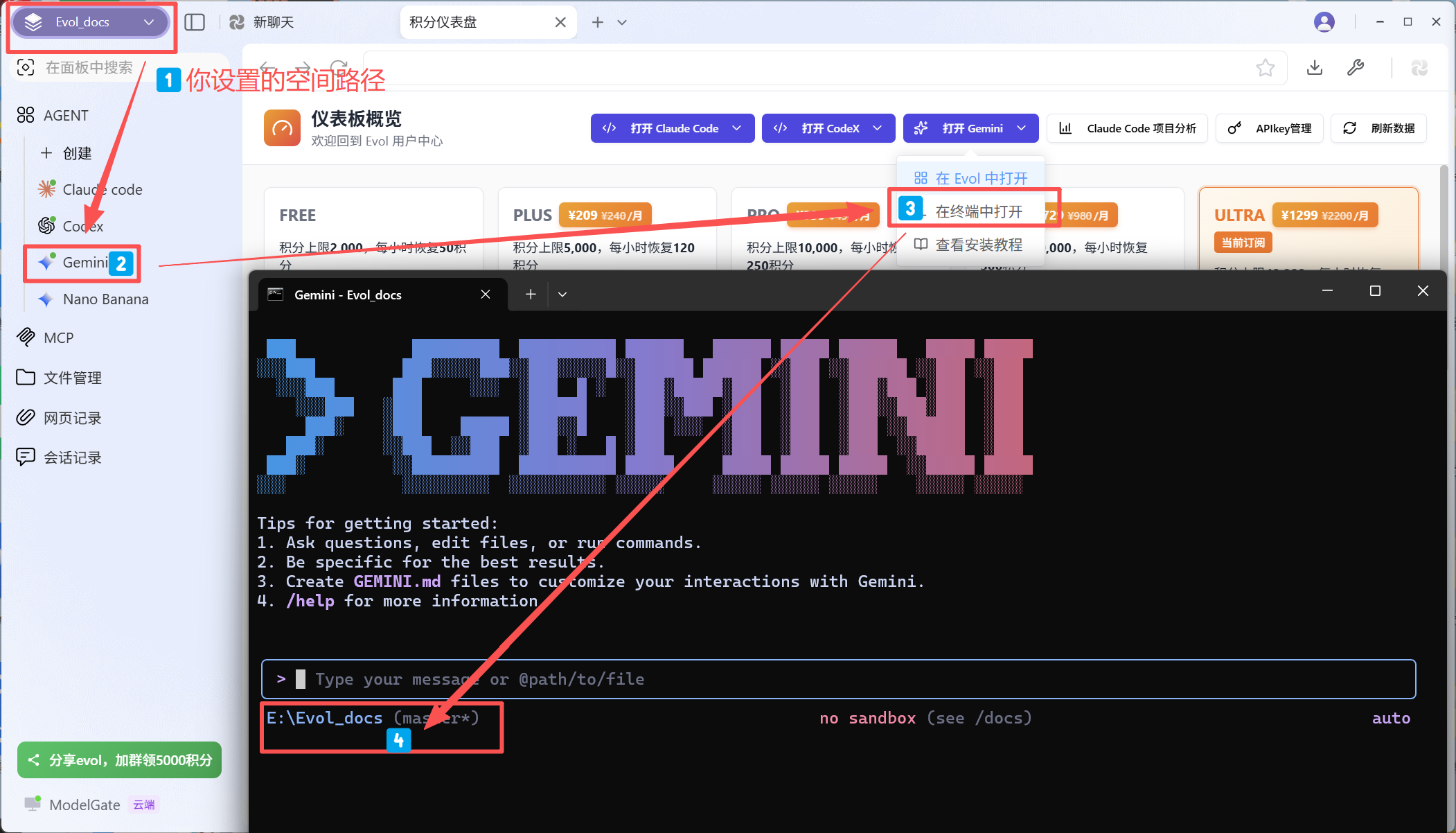Viewport: 1456px width, 833px height.
Task: Click the 分享evol share button
Action: point(119,760)
